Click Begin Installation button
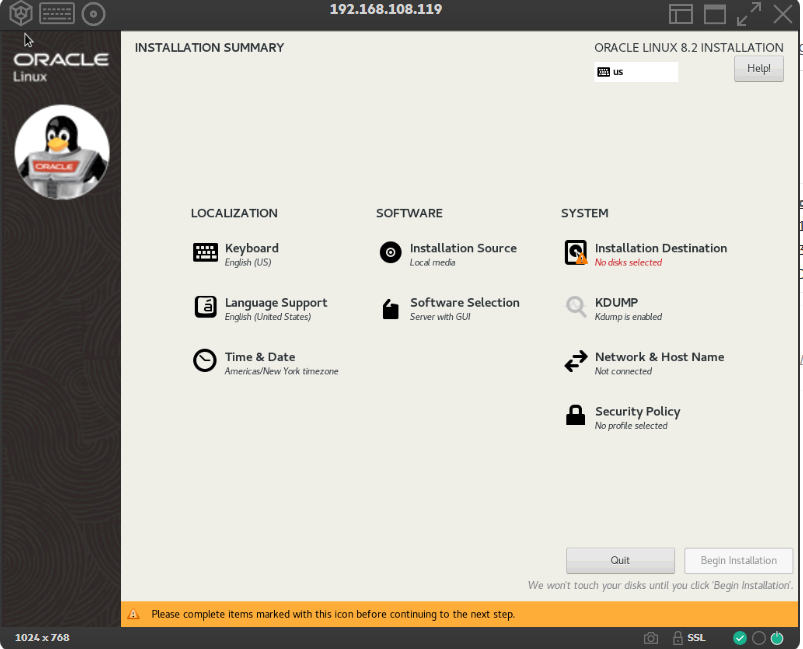The width and height of the screenshot is (803, 649). pos(738,560)
